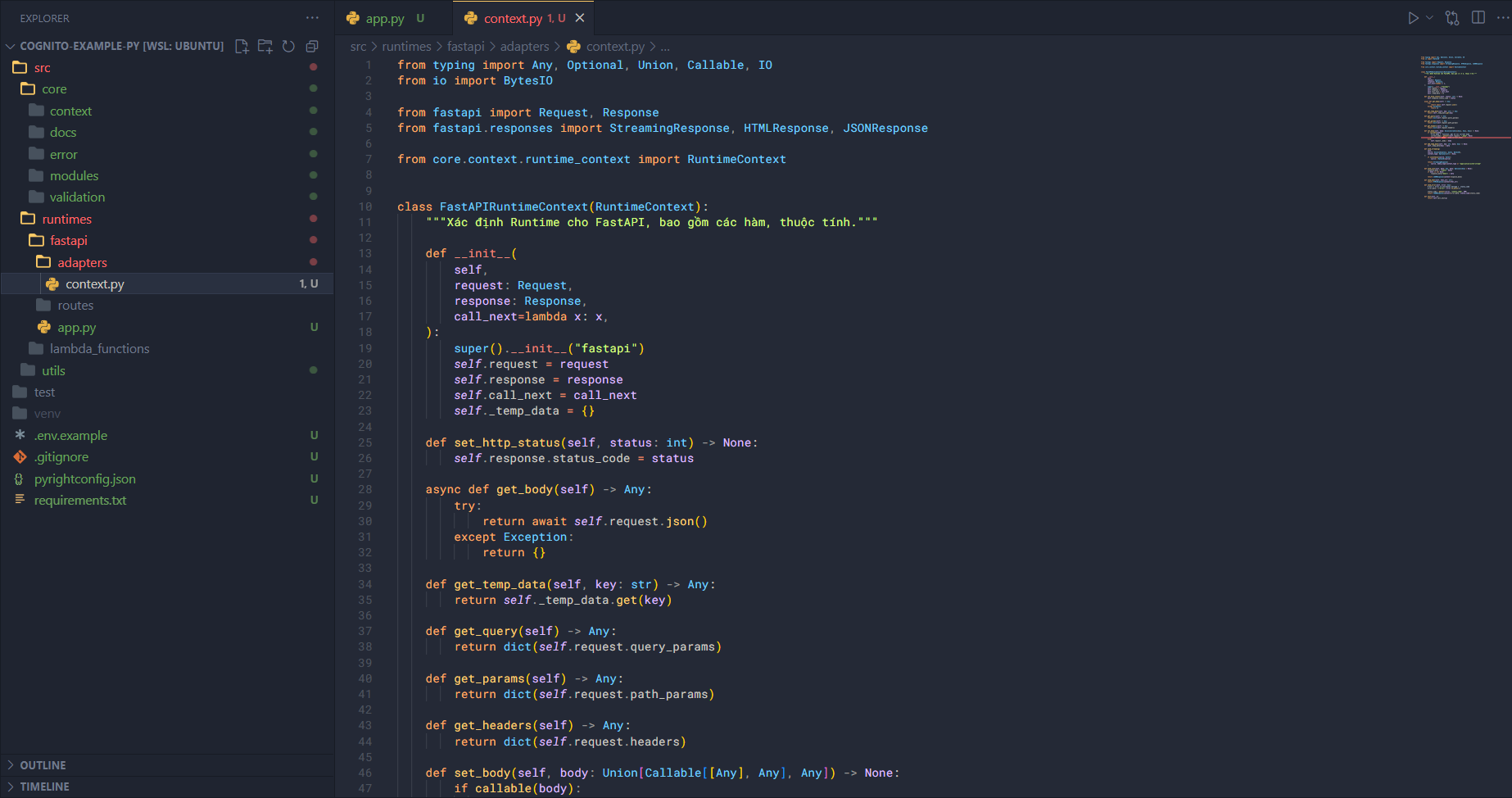The image size is (1512, 798).
Task: Click the New File icon in Explorer
Action: point(242,47)
